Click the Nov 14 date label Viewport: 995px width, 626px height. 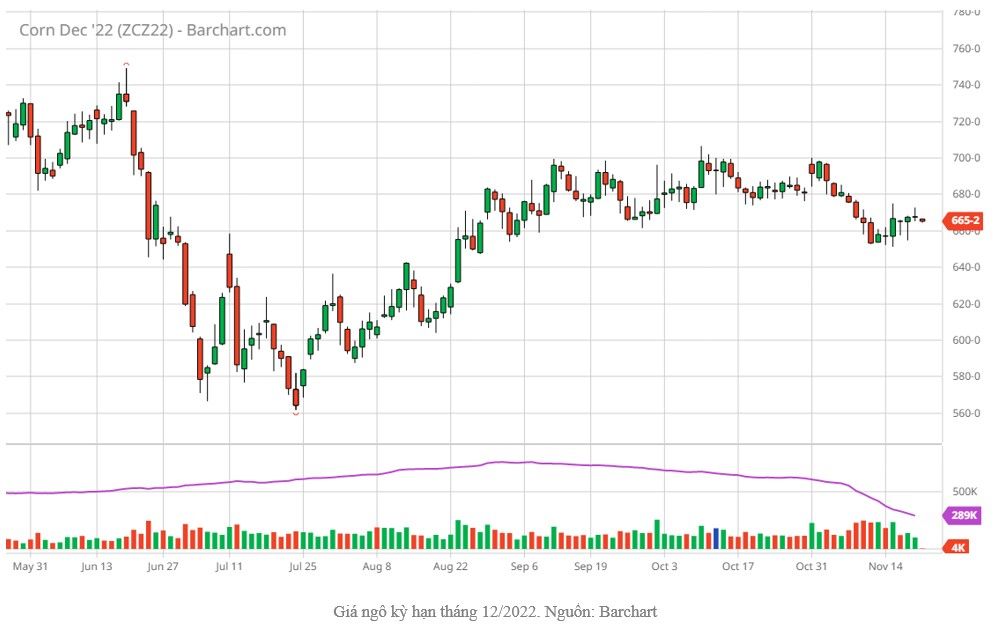tap(886, 566)
